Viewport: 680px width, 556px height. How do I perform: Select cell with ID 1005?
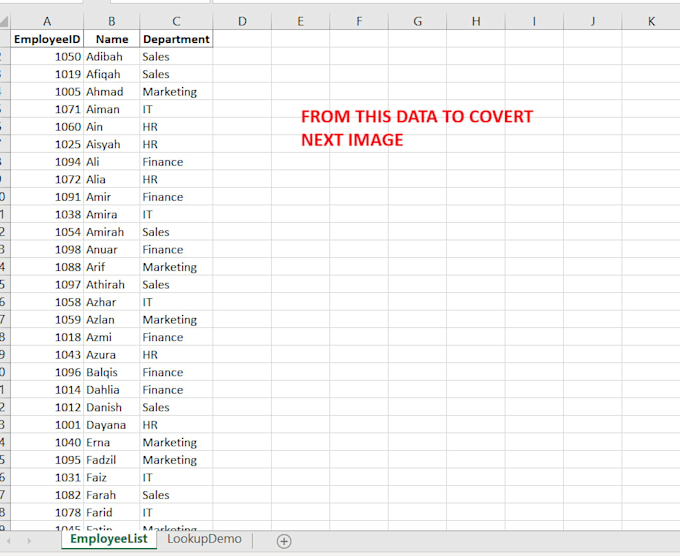coord(47,92)
